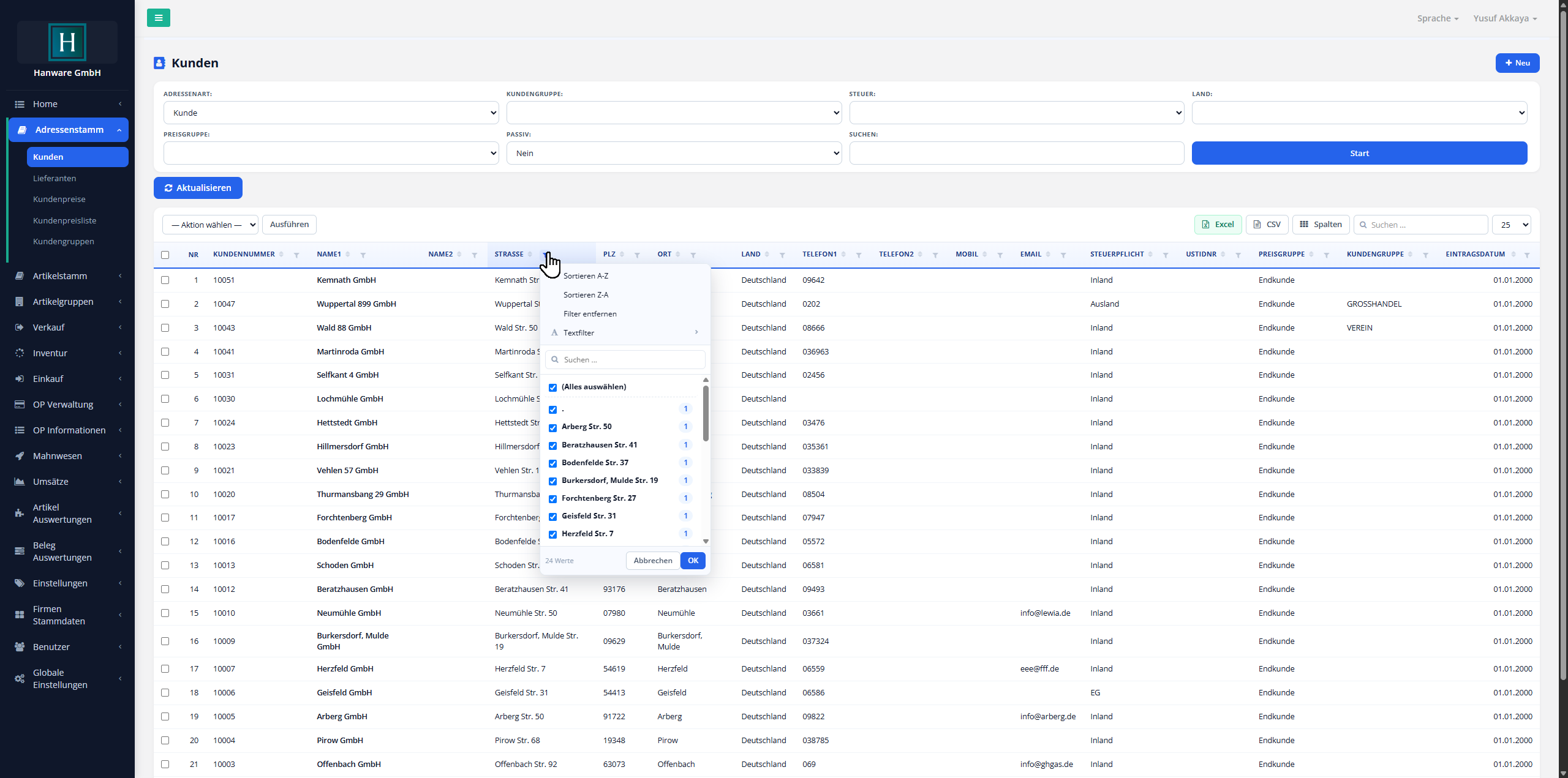This screenshot has height=778, width=1568.
Task: Toggle the sidebar hamburger menu button
Action: (x=159, y=18)
